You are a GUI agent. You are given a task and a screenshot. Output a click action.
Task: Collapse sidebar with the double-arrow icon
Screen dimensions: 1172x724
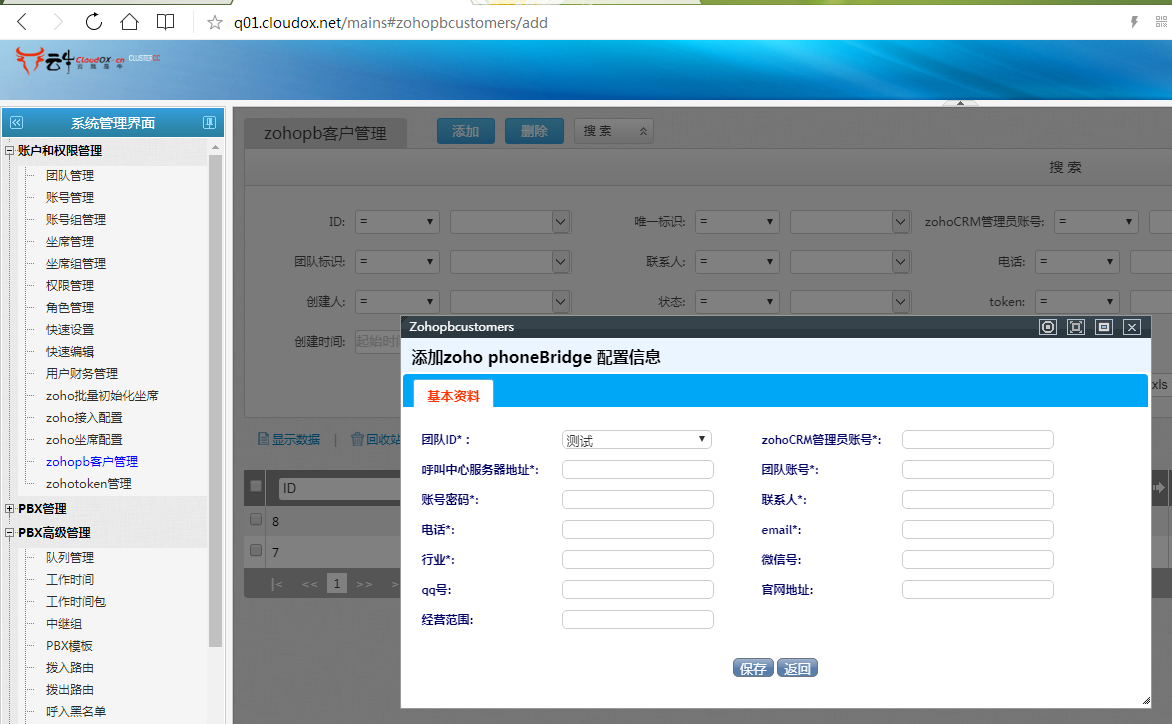(x=16, y=123)
